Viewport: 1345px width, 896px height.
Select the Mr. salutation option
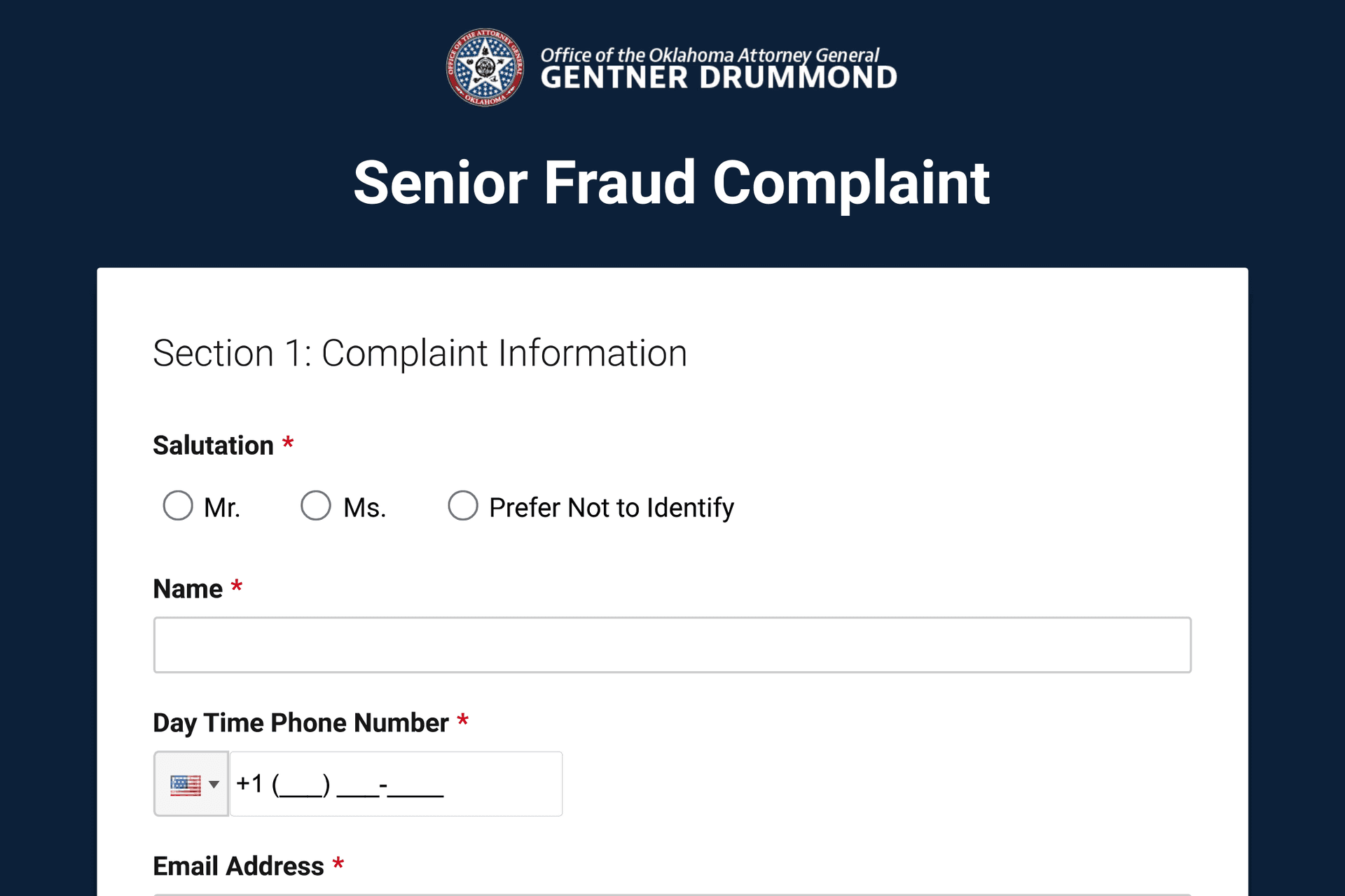tap(178, 506)
